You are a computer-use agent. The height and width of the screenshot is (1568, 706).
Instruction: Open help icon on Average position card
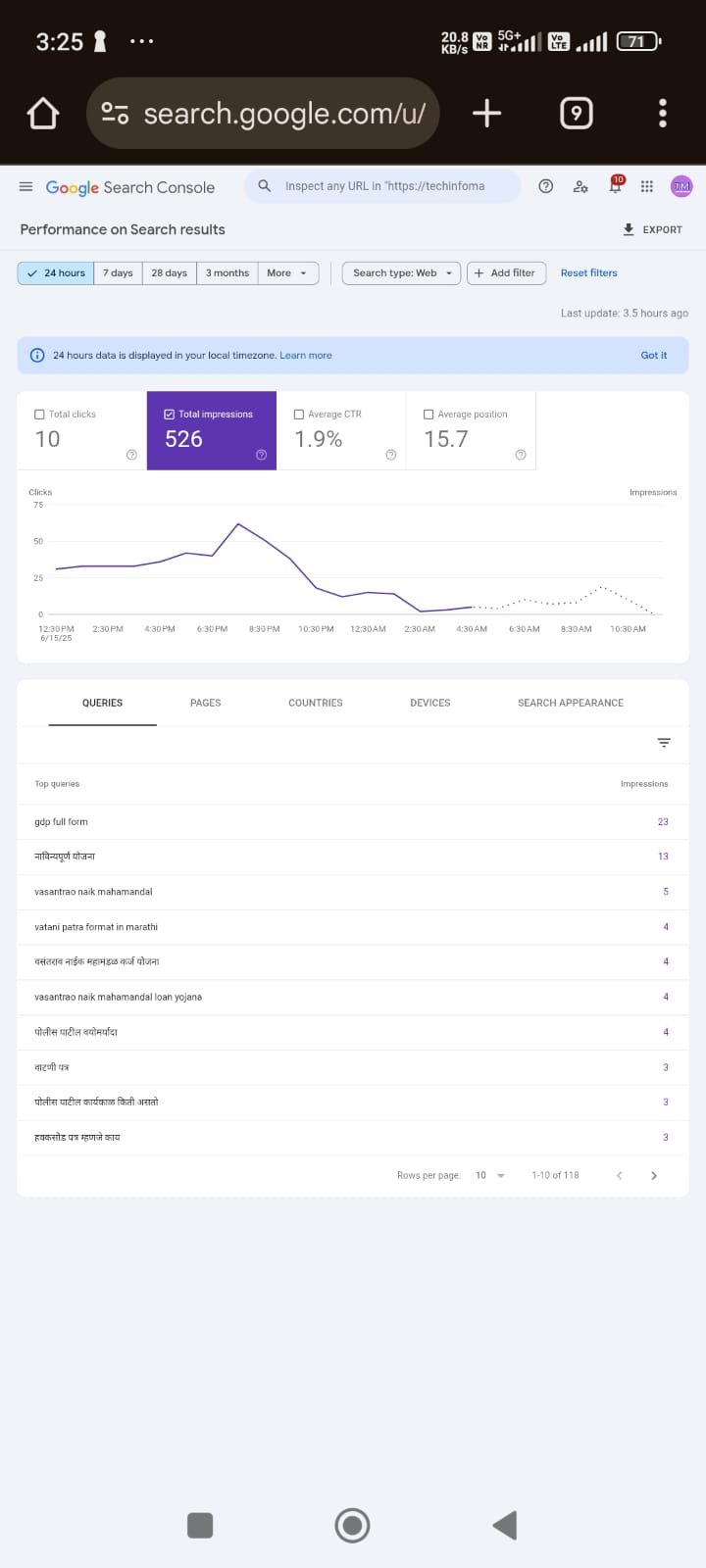pos(521,455)
